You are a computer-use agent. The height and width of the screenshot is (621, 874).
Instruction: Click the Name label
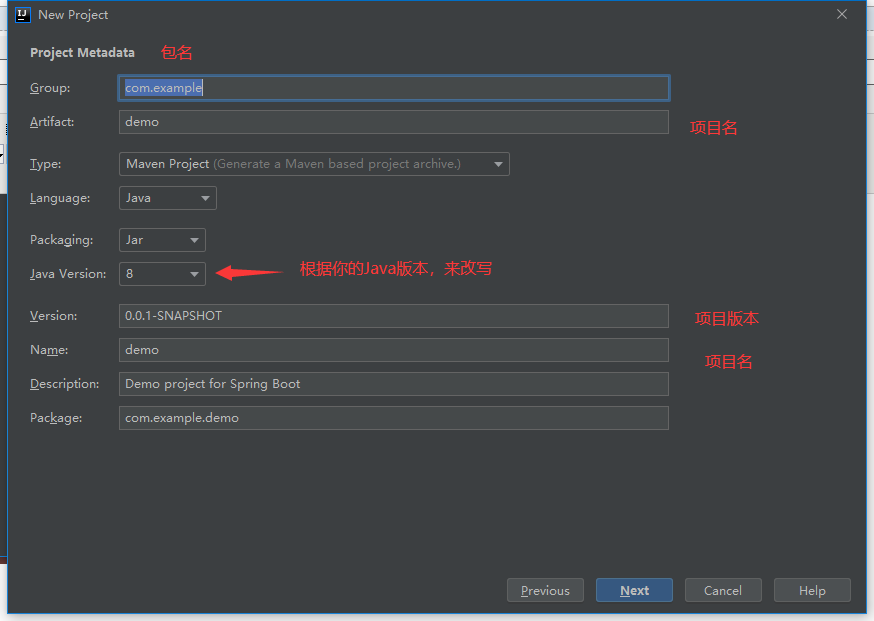[x=49, y=350]
